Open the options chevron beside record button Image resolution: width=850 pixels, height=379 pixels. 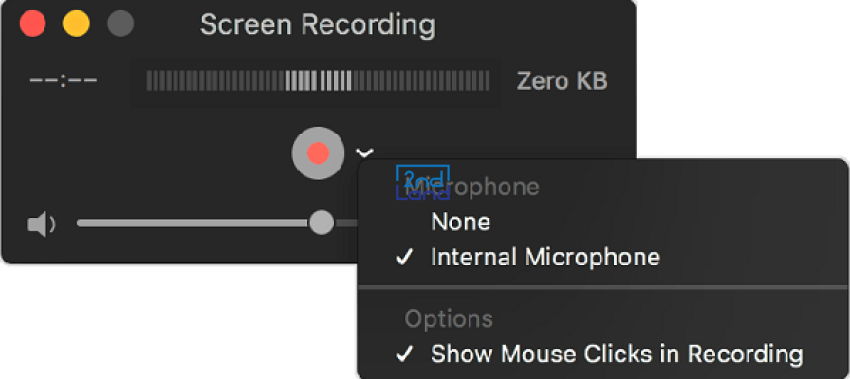tap(364, 153)
